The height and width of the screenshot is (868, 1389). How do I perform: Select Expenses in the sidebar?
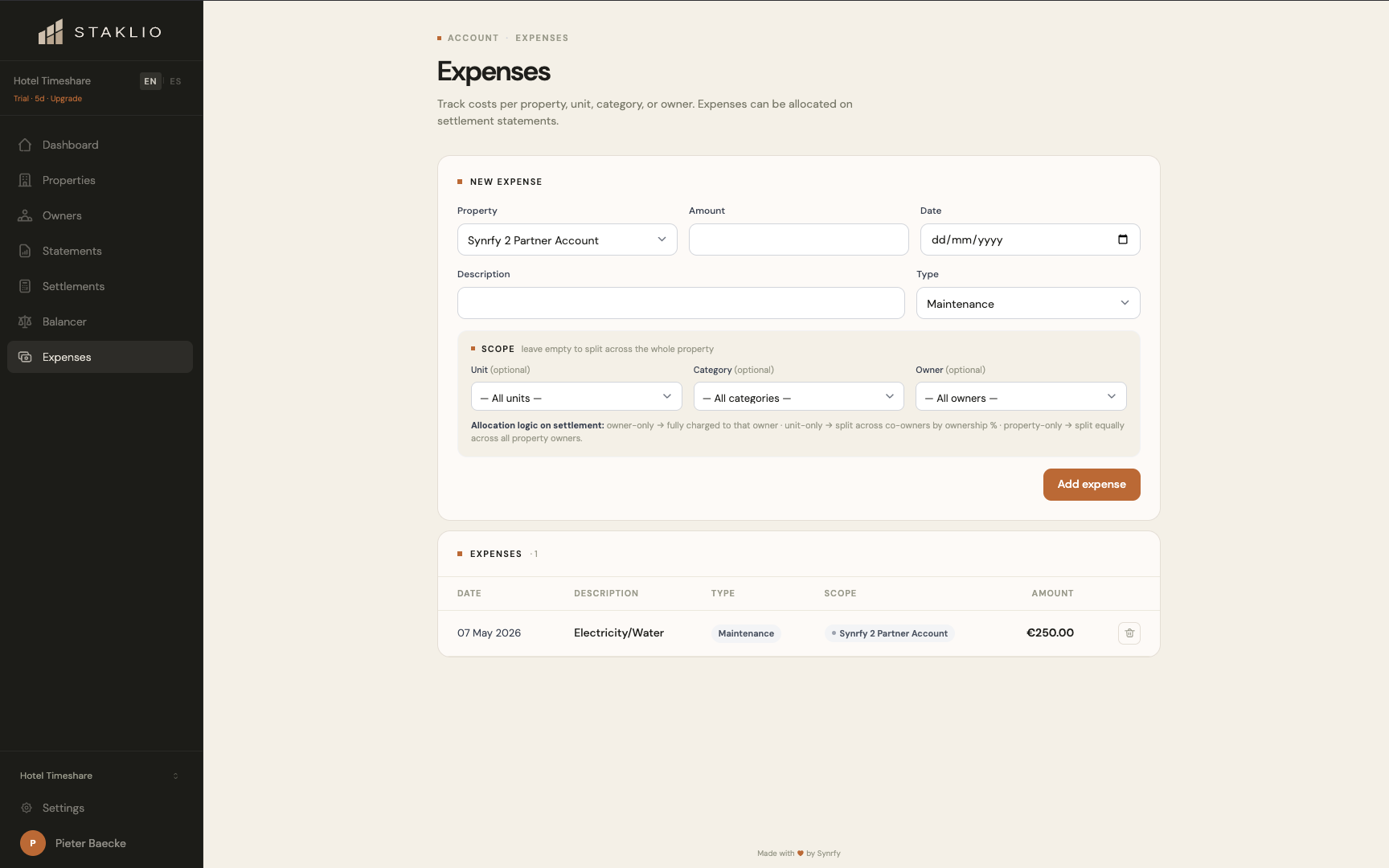(100, 357)
